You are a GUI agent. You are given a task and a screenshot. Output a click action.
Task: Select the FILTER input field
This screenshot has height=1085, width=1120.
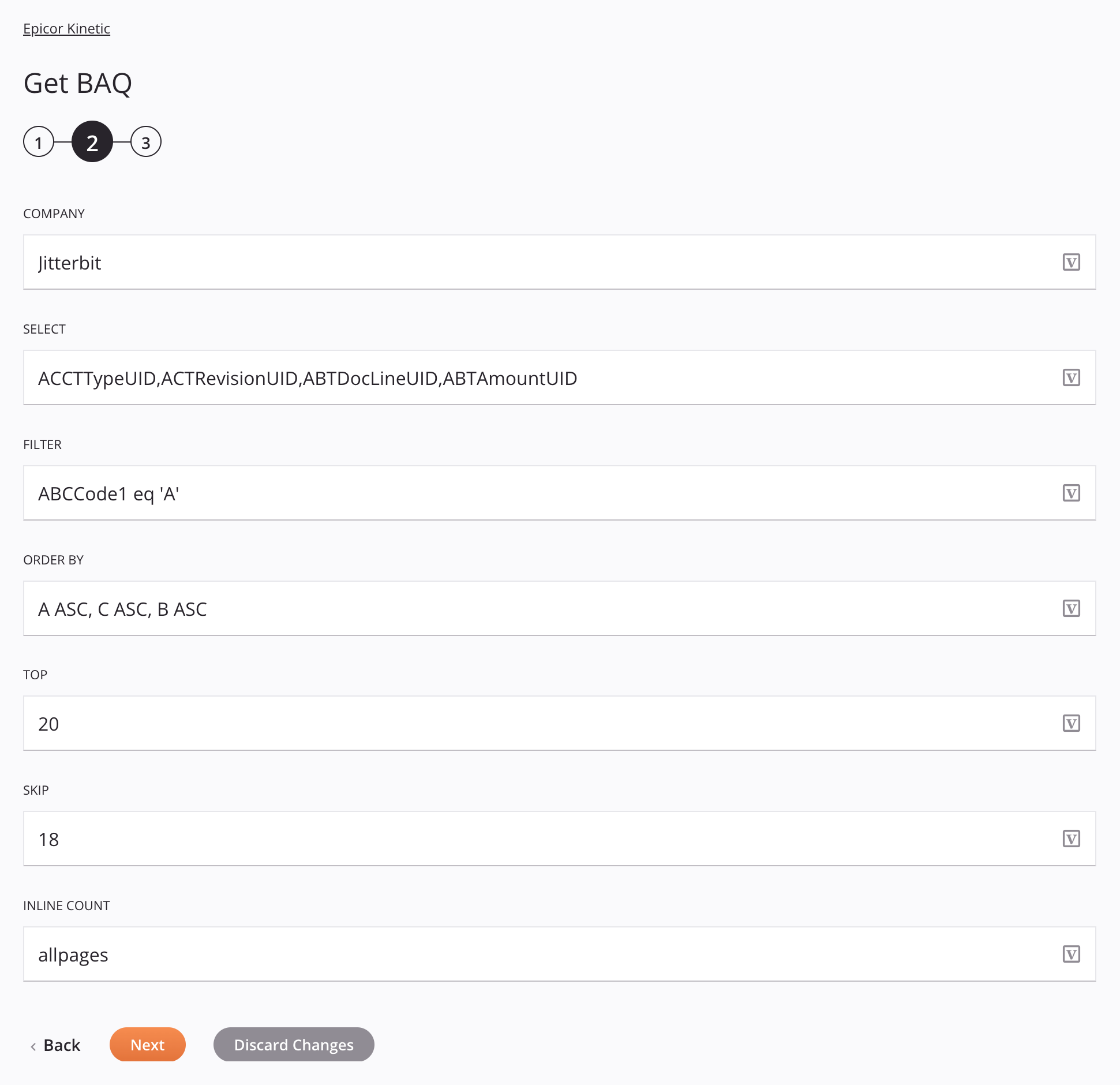click(559, 492)
